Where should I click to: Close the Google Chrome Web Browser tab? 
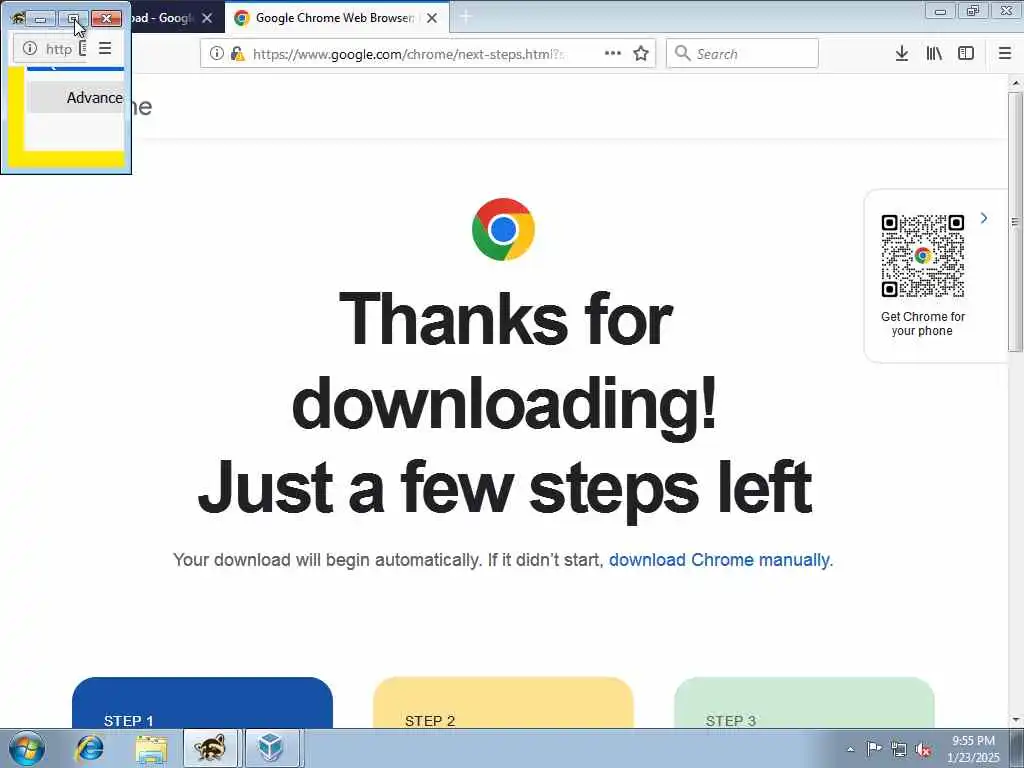(x=432, y=18)
